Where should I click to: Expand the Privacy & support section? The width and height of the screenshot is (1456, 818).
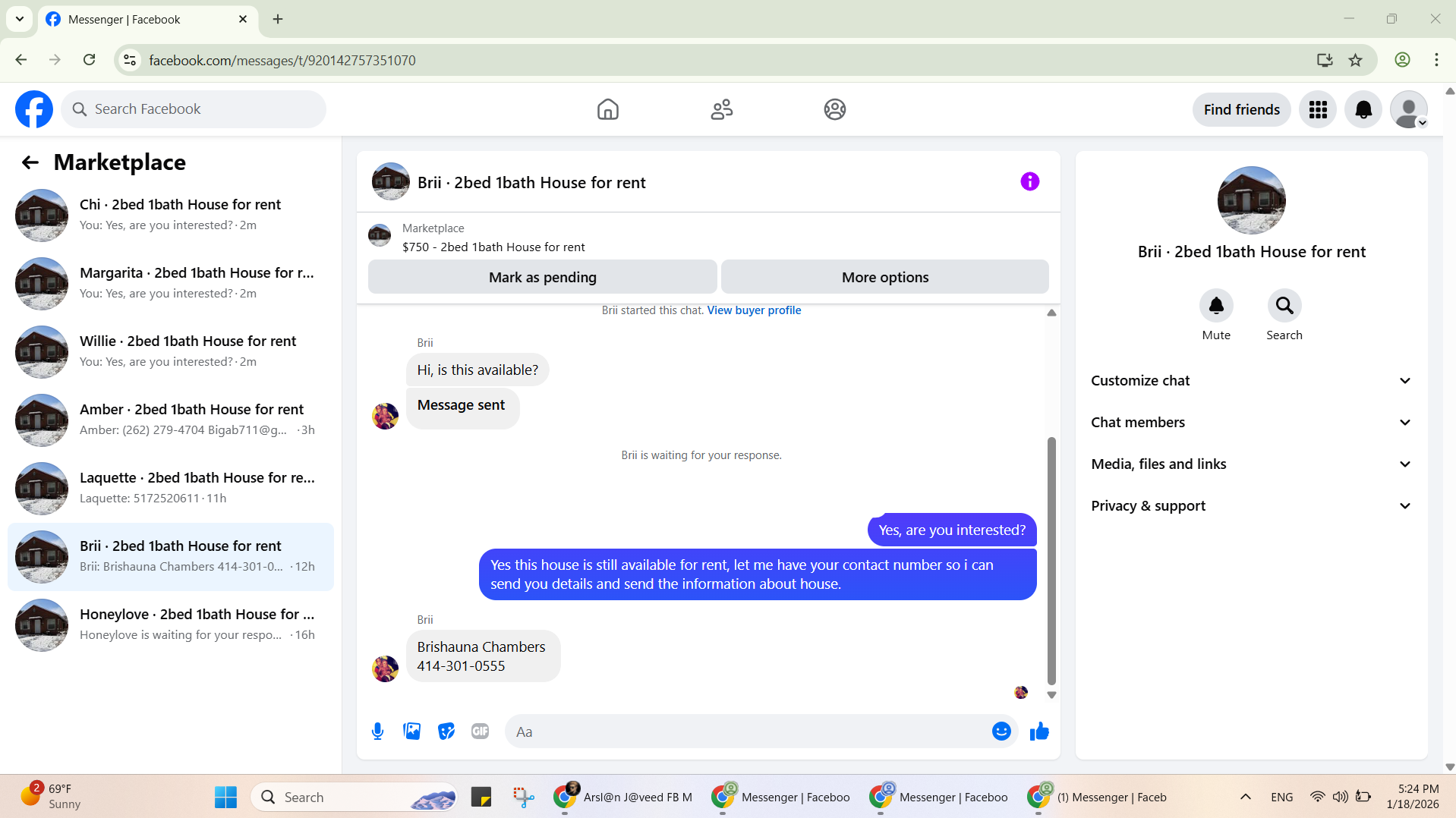[x=1251, y=506]
